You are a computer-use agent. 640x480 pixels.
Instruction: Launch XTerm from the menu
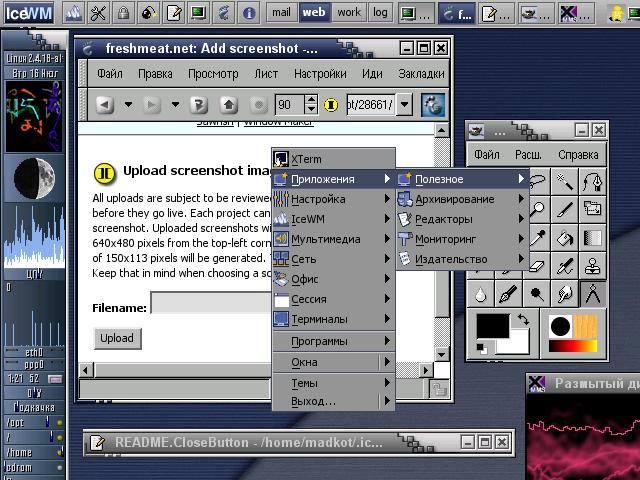pyautogui.click(x=334, y=159)
